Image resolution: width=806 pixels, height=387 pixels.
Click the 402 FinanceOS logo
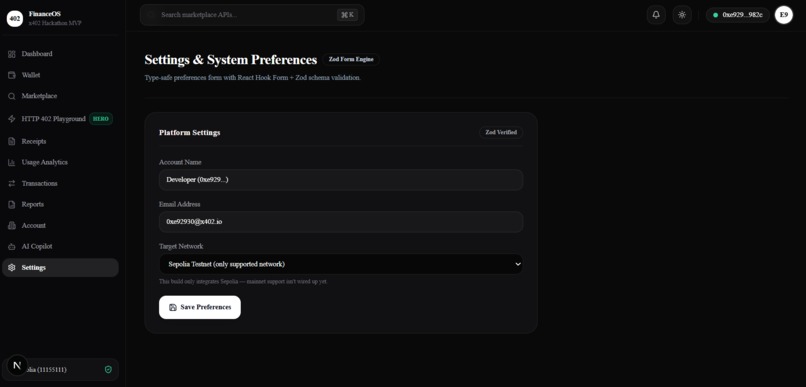15,19
